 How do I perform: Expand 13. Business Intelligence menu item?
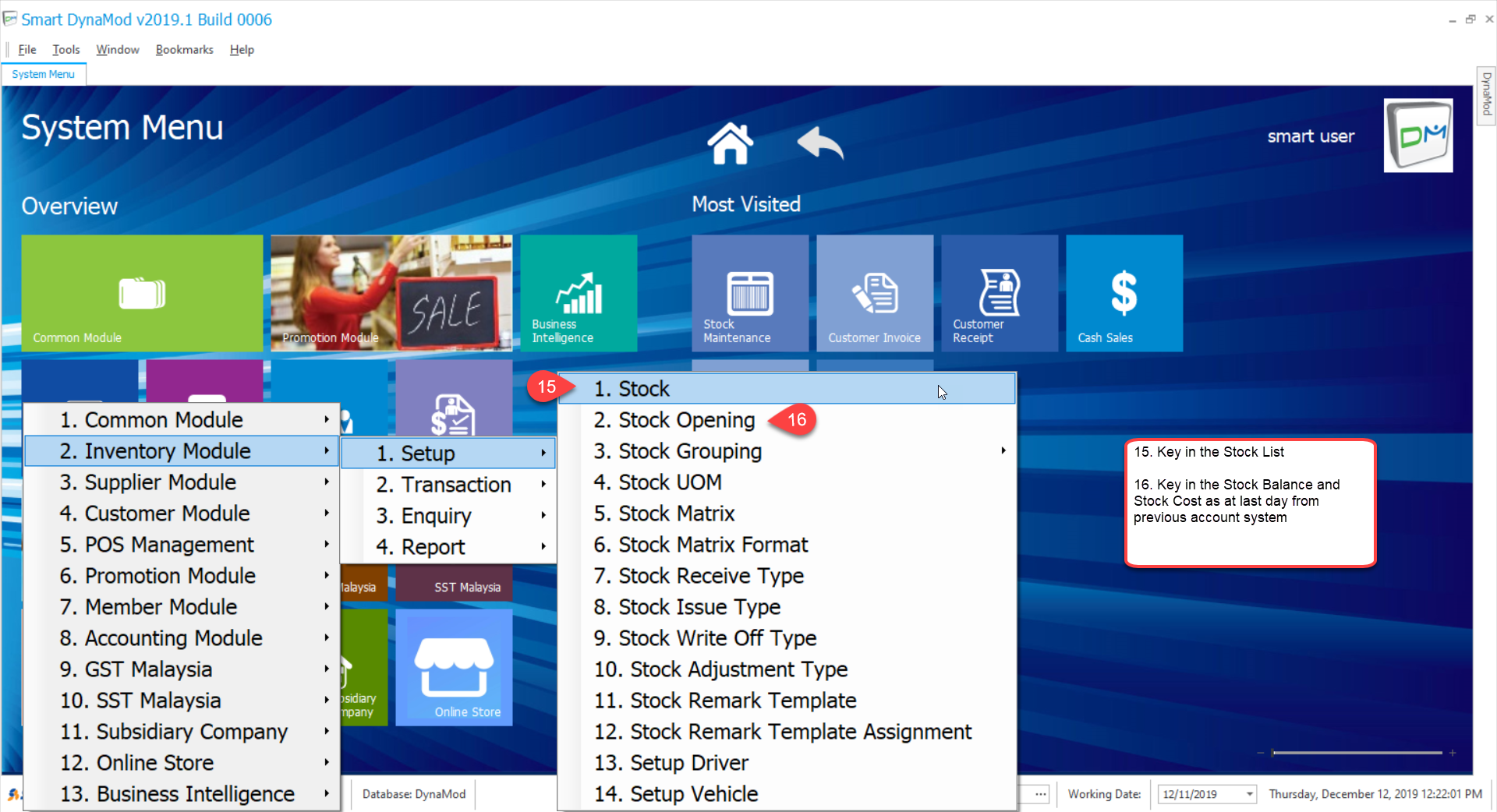(182, 793)
